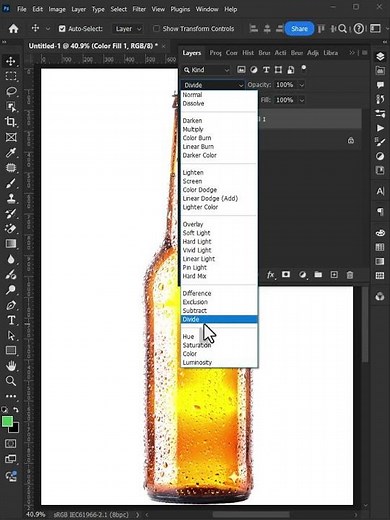This screenshot has width=390, height=520.
Task: Select the Blur tool droplet icon
Action: point(11,259)
